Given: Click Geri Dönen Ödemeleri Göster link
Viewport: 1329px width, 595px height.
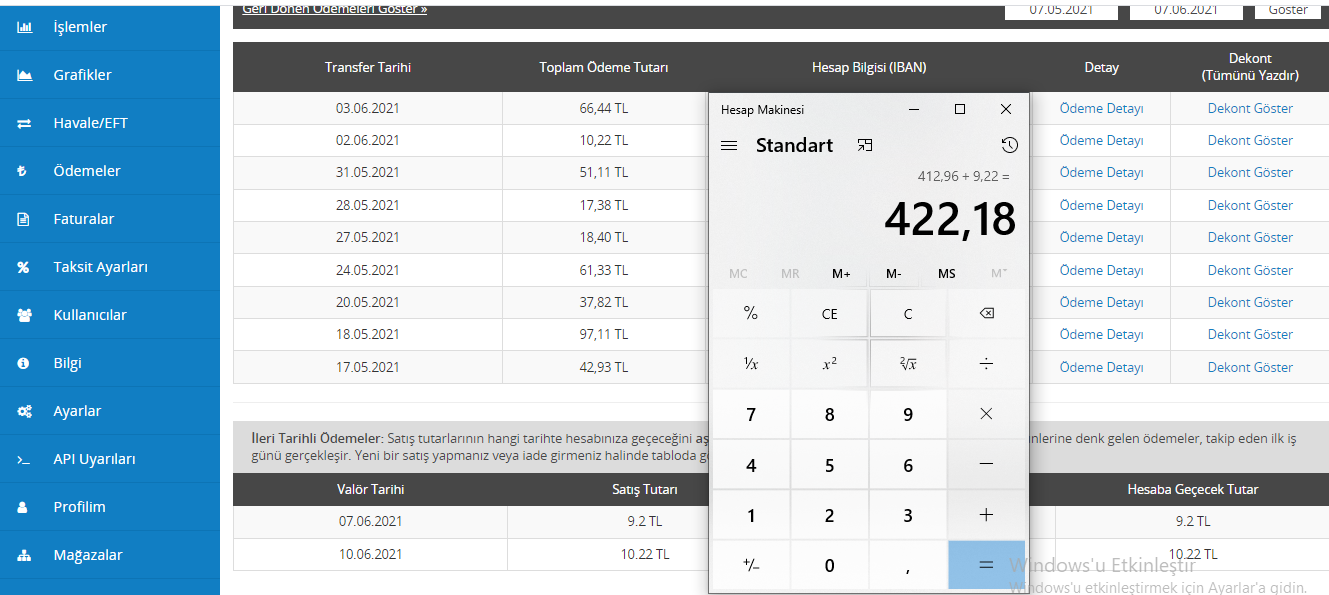Looking at the screenshot, I should (335, 8).
